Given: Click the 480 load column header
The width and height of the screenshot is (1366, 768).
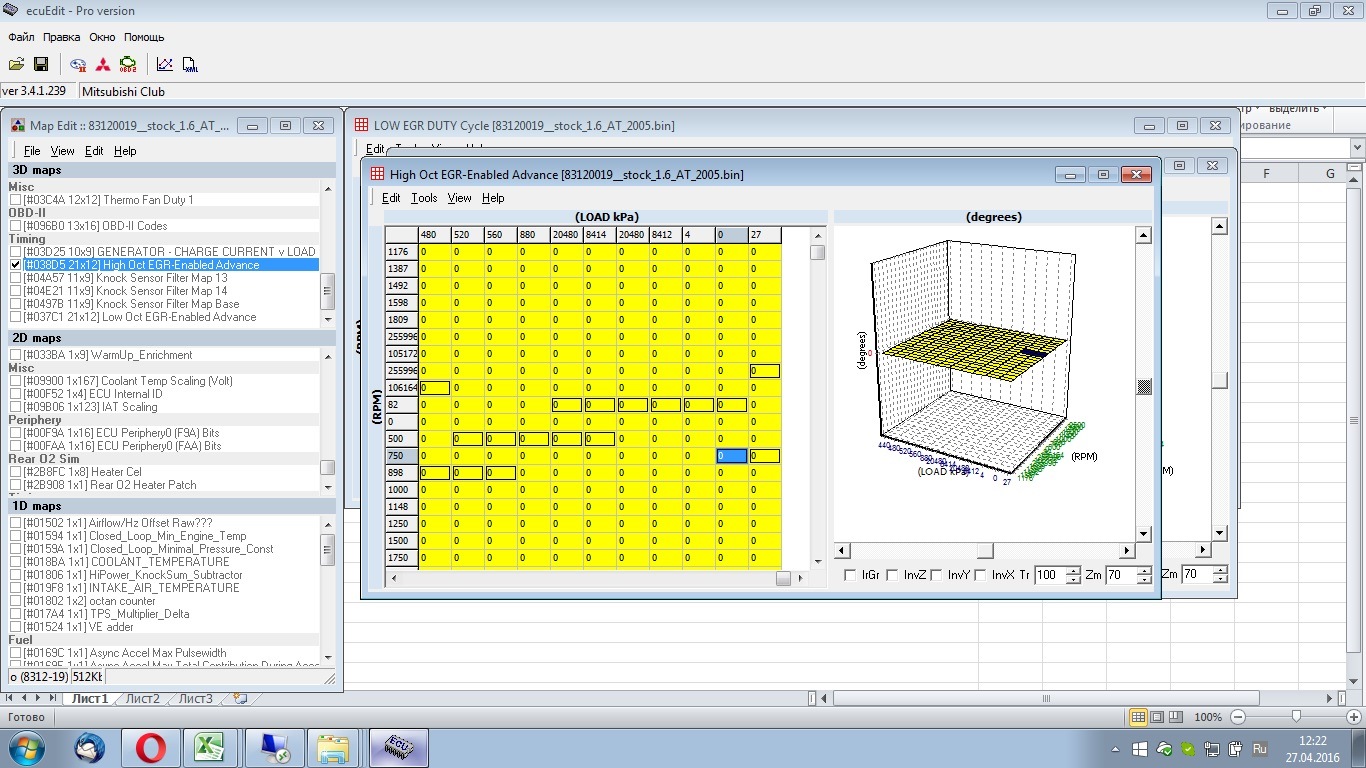Looking at the screenshot, I should [x=434, y=235].
